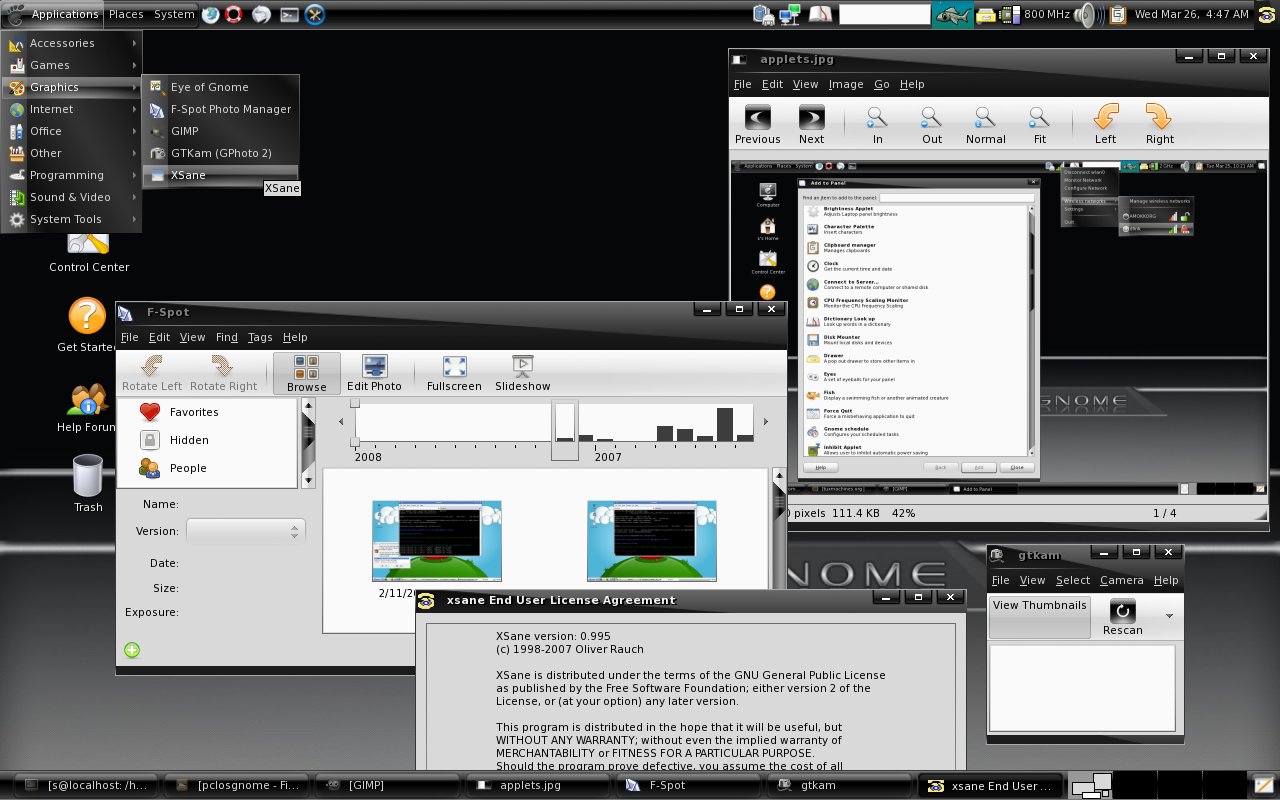Open the Places menu in top panel

coord(126,14)
